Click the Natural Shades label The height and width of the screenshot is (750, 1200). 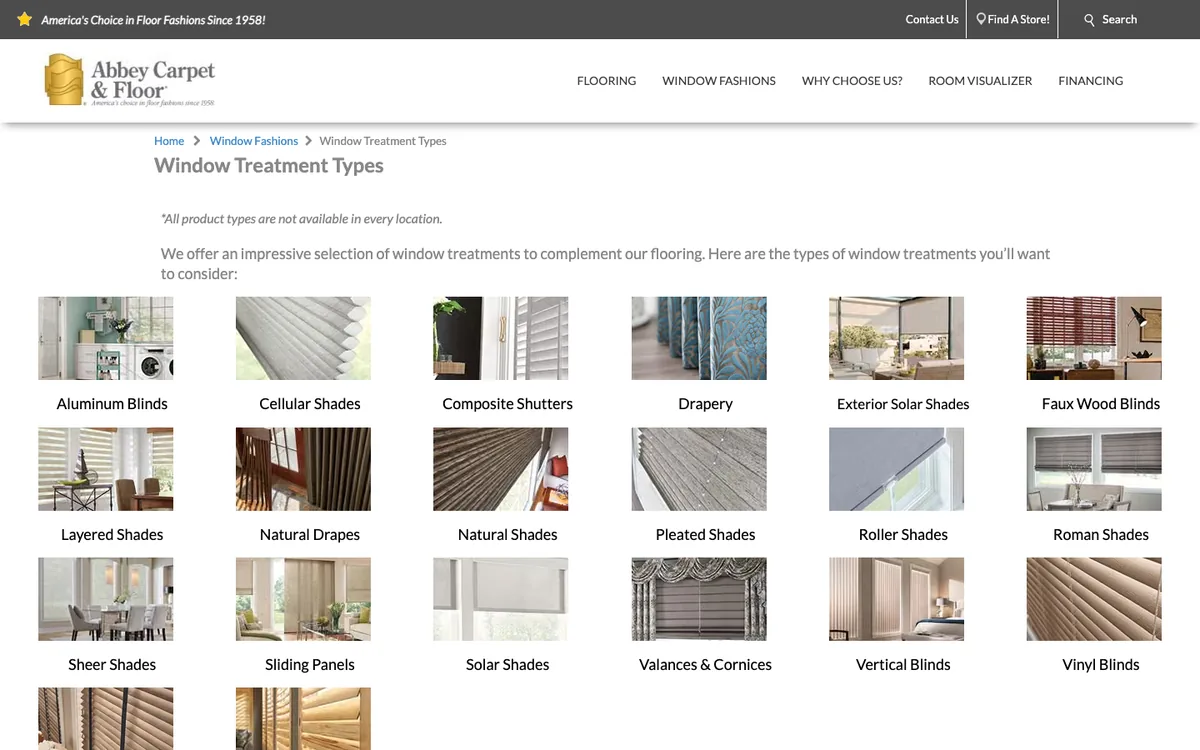point(508,535)
